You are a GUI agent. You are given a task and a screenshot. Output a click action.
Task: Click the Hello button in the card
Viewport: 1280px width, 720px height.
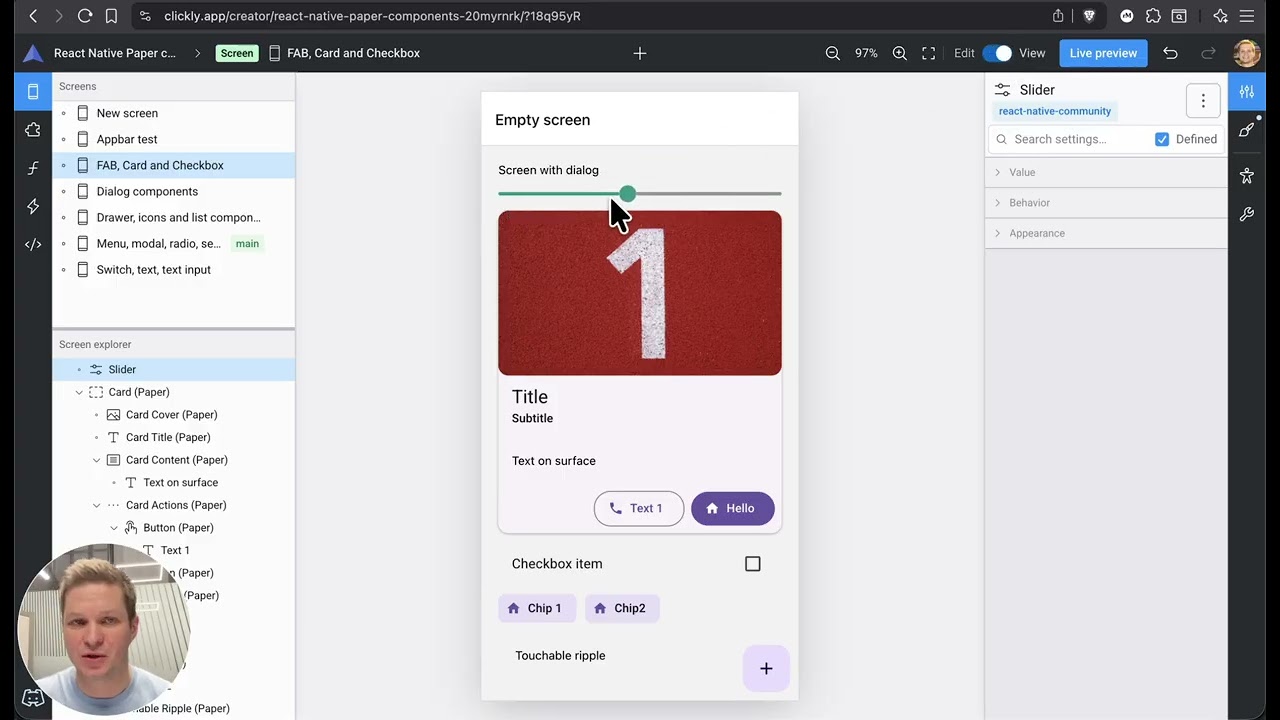click(732, 508)
